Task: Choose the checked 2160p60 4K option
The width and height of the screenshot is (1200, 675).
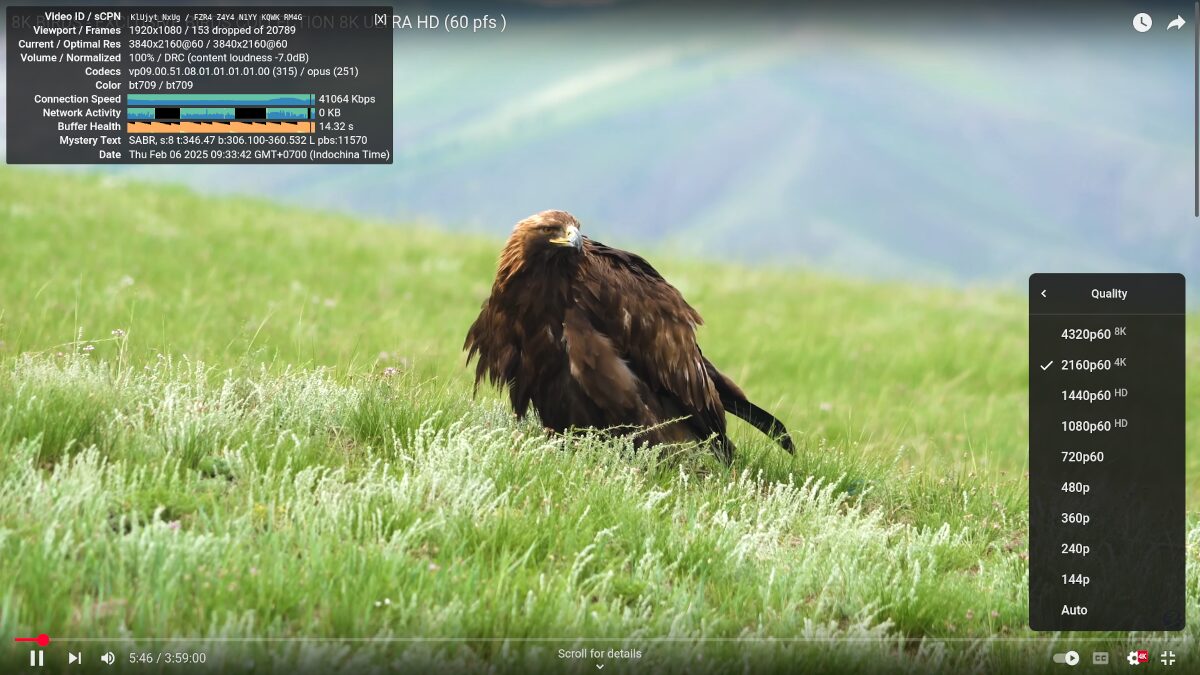Action: point(1107,365)
